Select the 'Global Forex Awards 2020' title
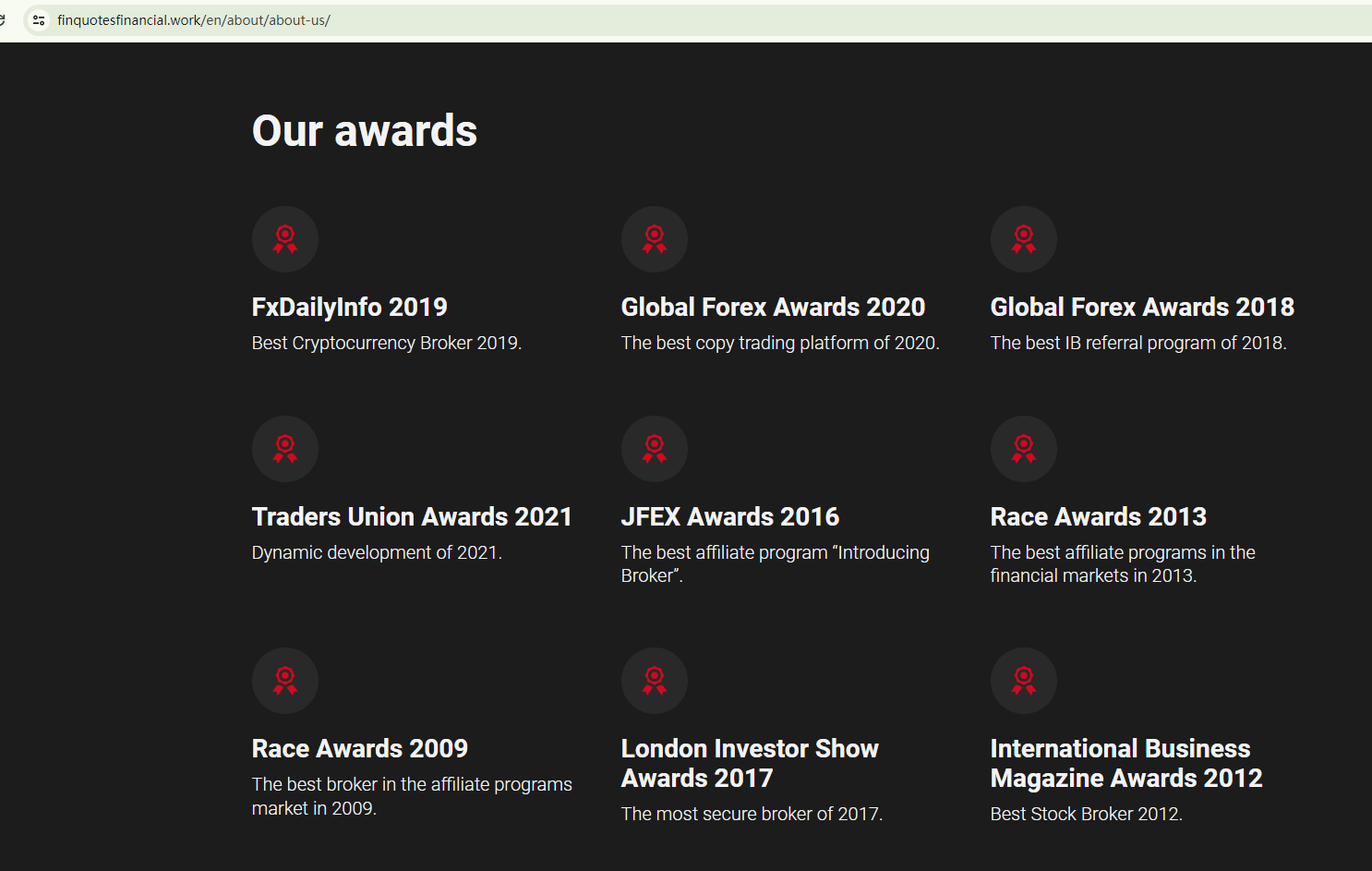The width and height of the screenshot is (1372, 871). (x=774, y=307)
